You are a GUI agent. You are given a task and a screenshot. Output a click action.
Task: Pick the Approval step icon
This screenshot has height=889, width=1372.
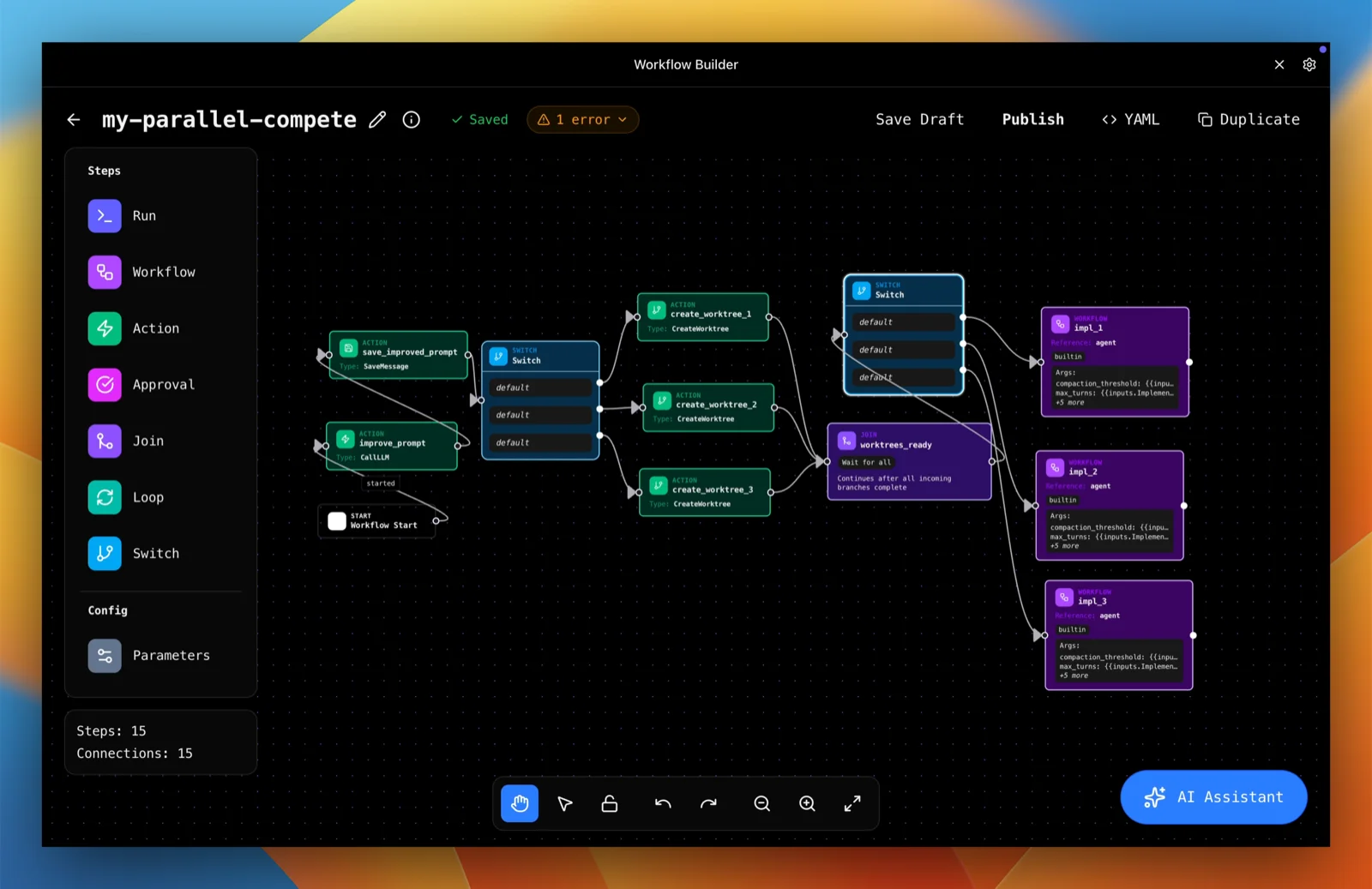click(105, 385)
